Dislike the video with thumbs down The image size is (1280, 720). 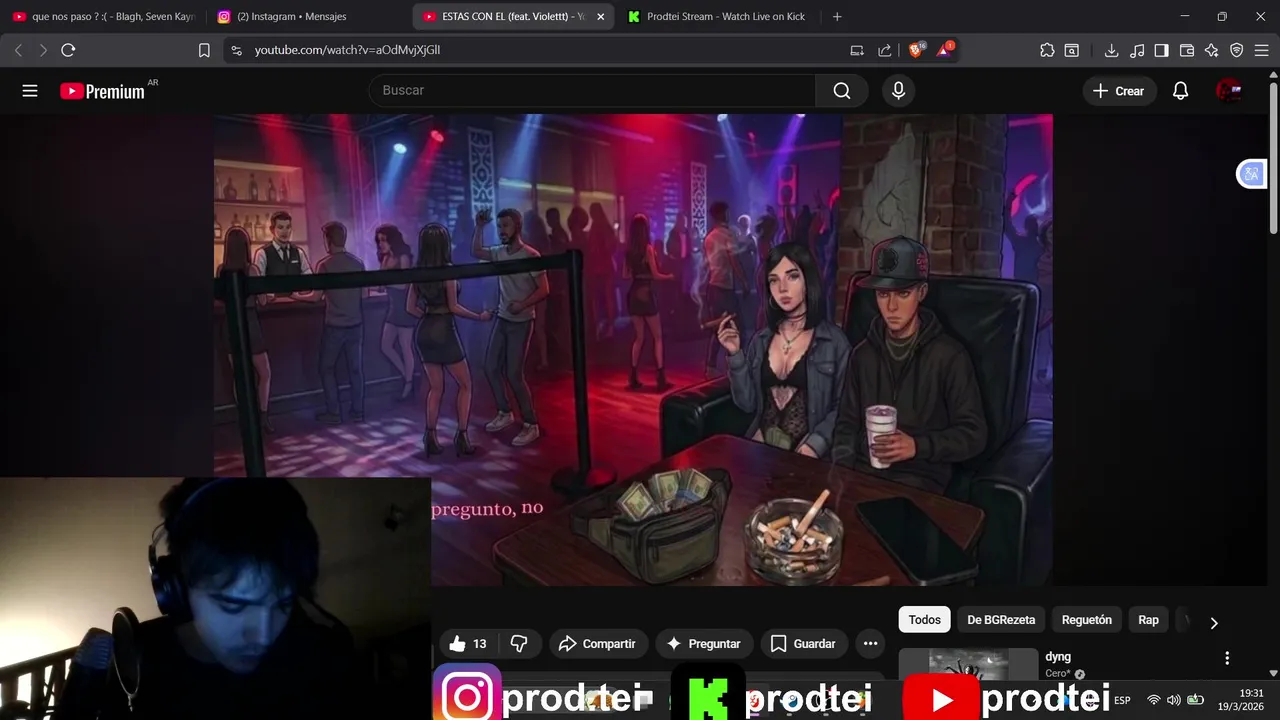[519, 644]
